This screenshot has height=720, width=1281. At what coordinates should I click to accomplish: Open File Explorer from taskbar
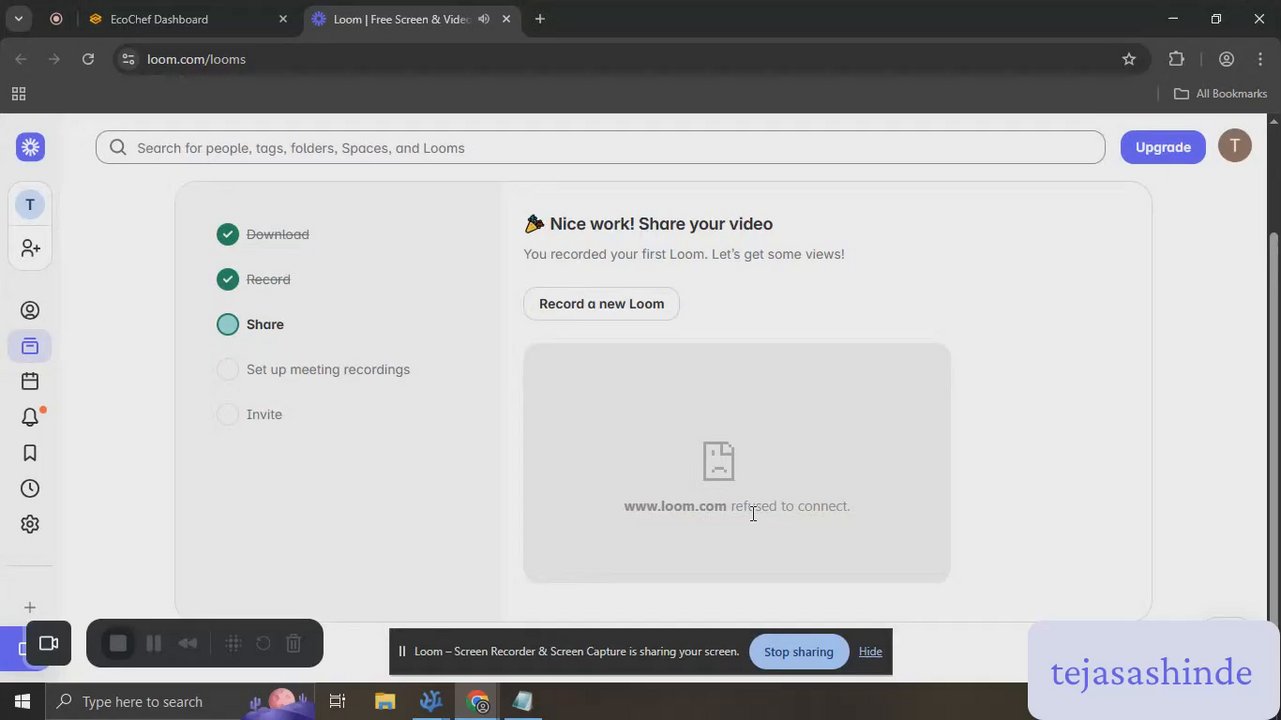(x=385, y=701)
